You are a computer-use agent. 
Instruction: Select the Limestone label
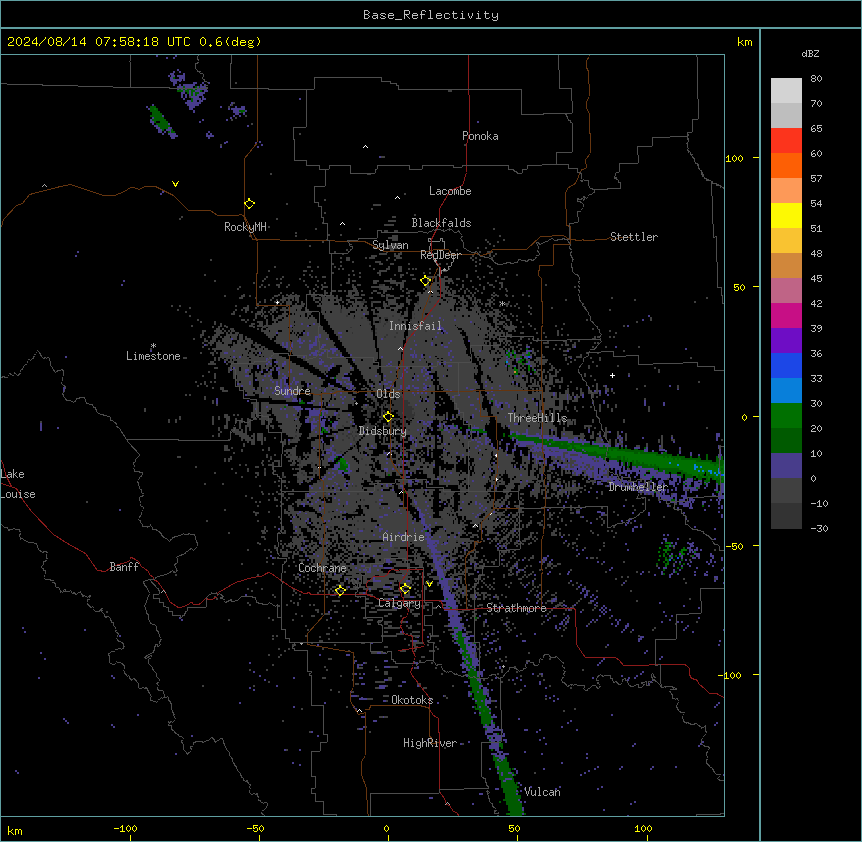coord(153,356)
